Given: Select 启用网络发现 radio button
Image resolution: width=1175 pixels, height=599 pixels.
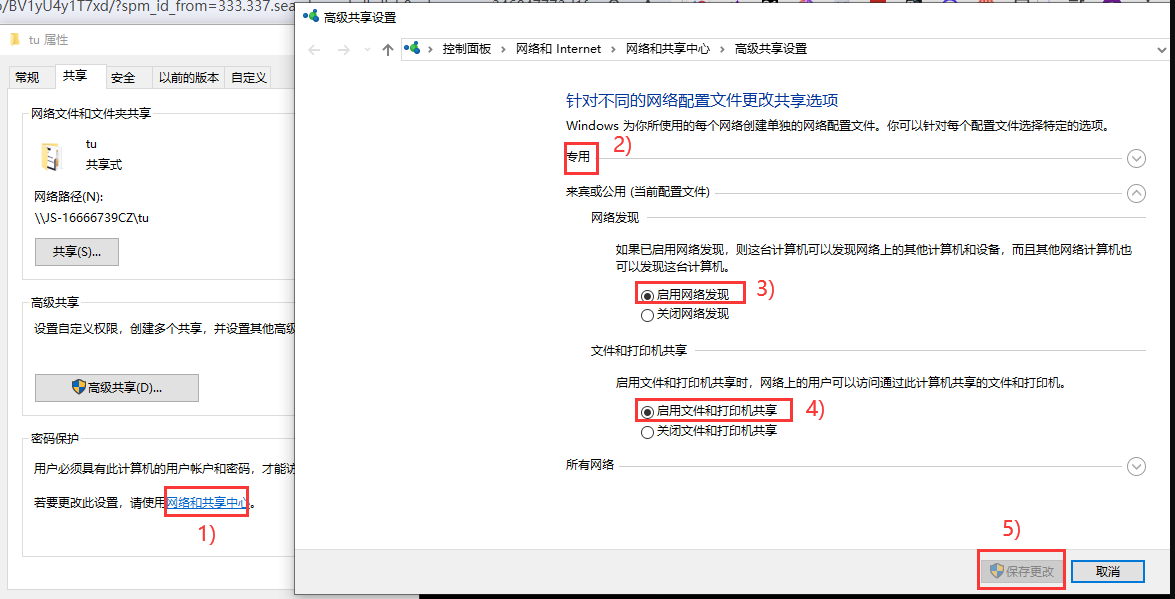Looking at the screenshot, I should click(x=648, y=295).
